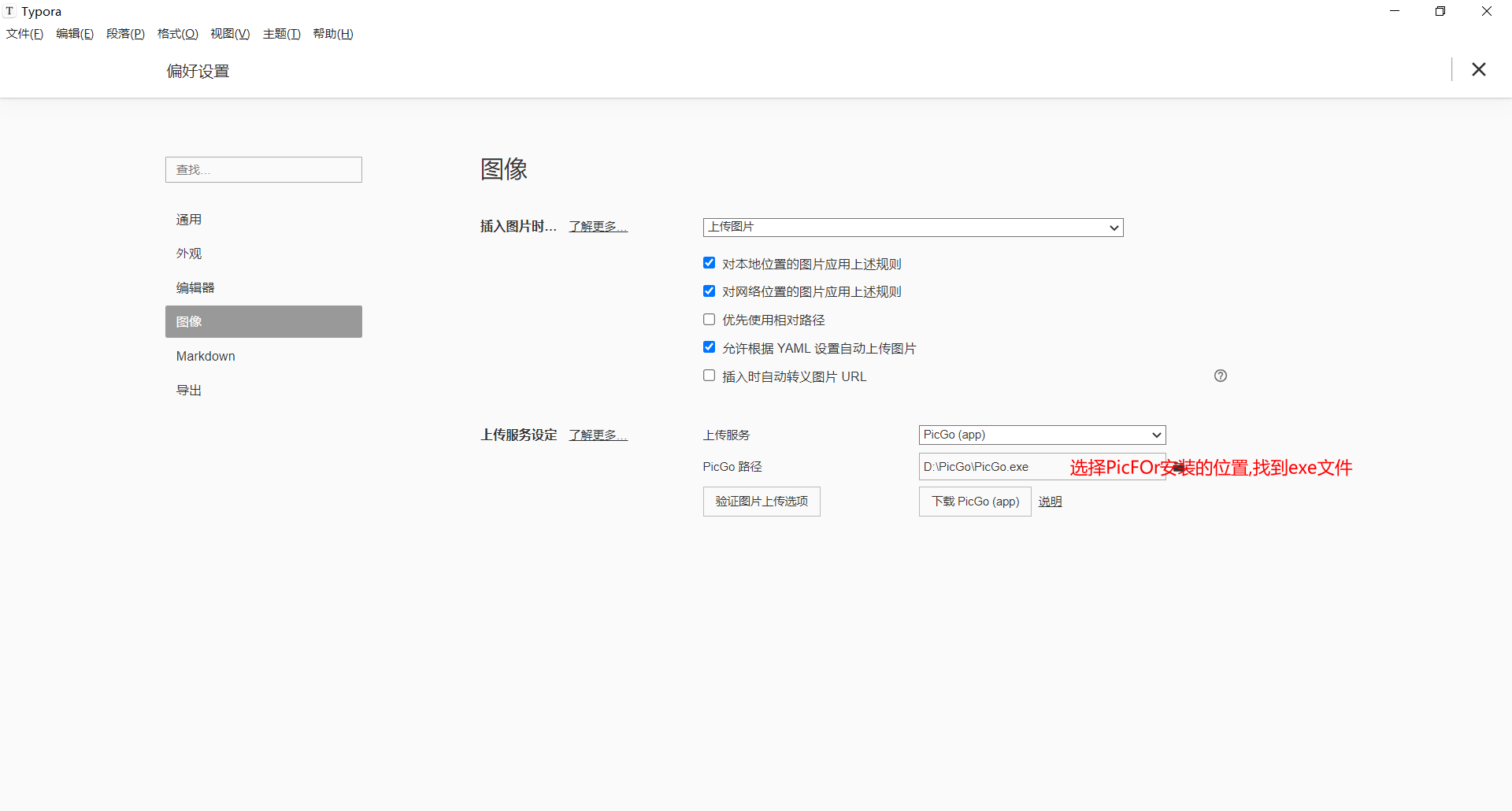
Task: Open the 帮助 menu
Action: 332,34
